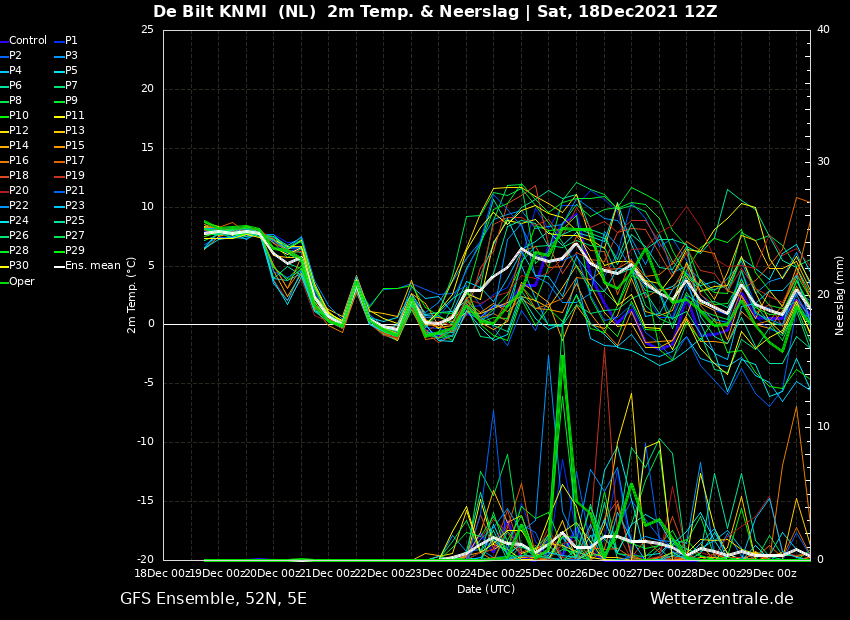
Task: Click the 40 value on precipitation axis
Action: [823, 29]
